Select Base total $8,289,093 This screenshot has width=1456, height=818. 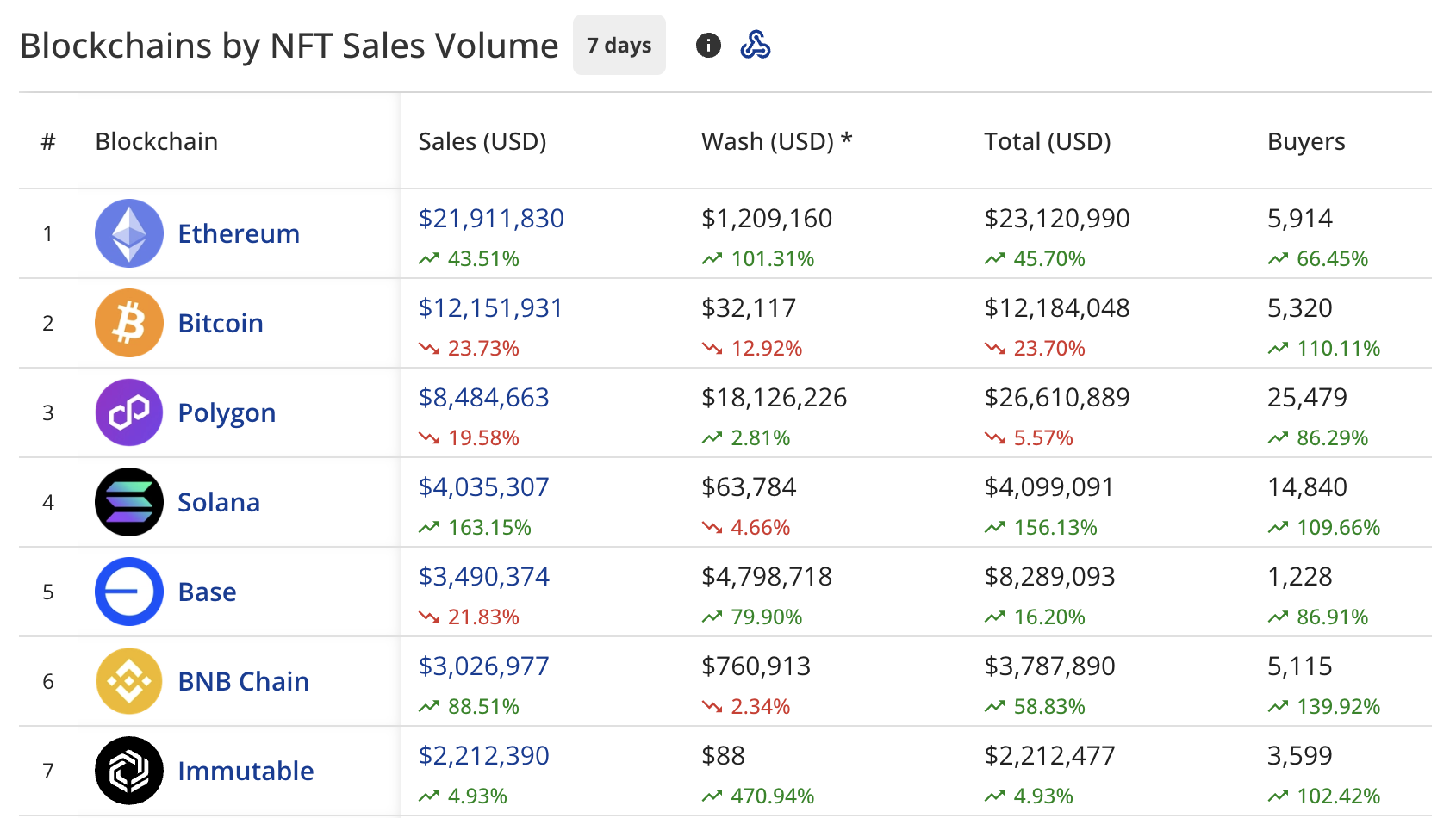1049,577
